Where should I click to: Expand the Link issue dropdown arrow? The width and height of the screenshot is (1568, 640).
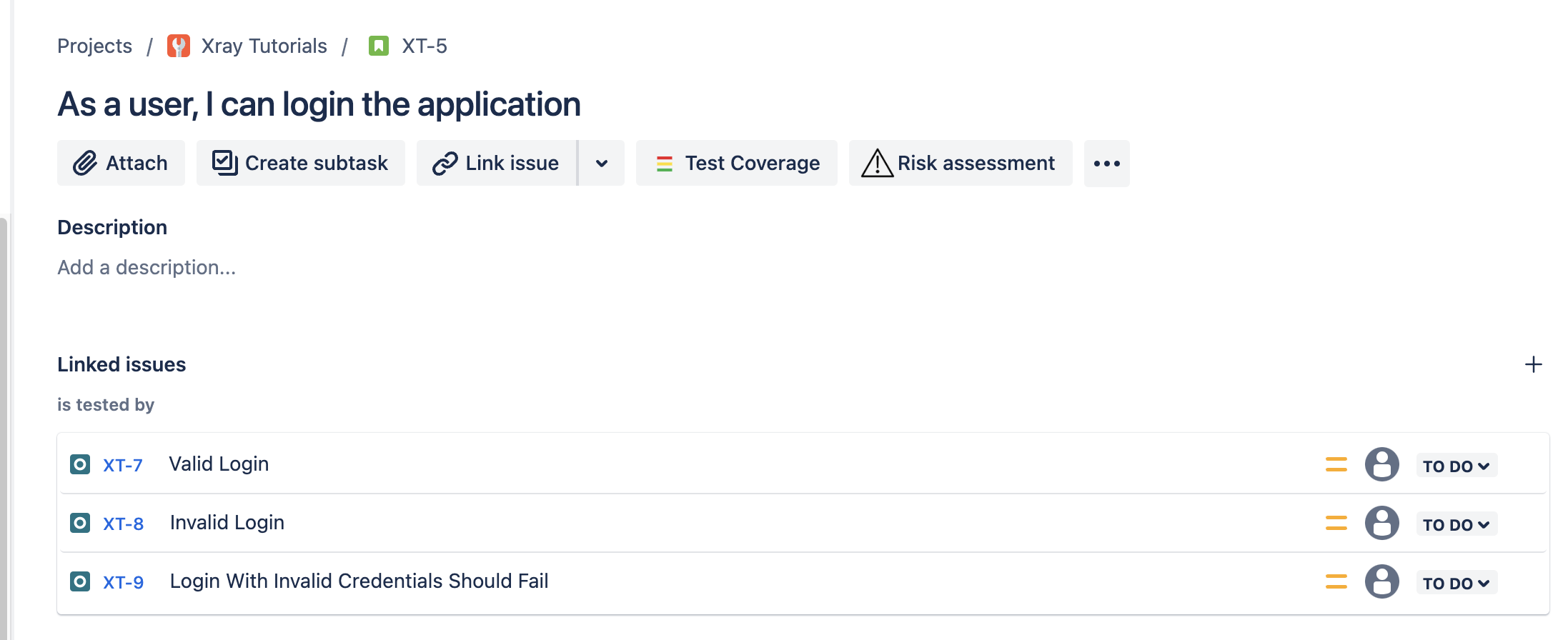tap(602, 164)
